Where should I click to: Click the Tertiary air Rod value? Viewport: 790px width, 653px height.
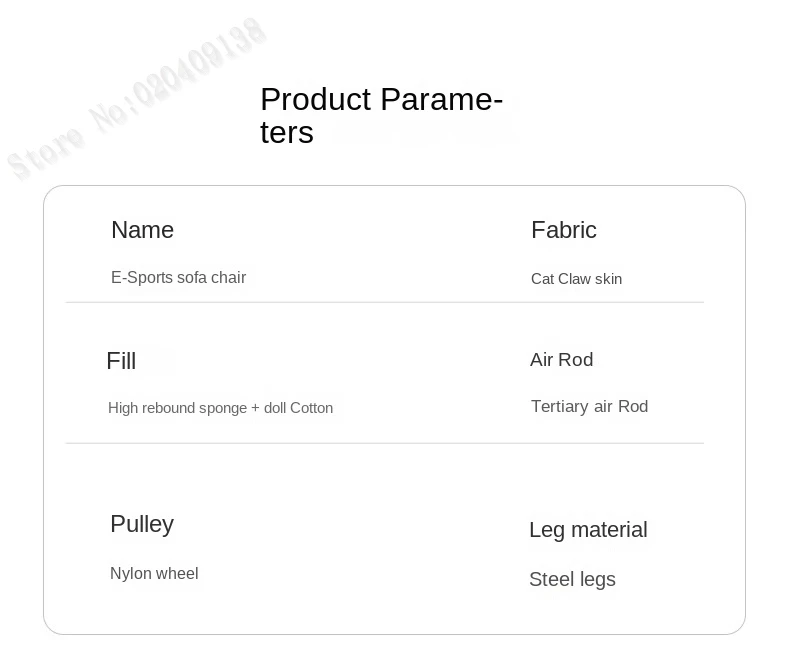pos(589,406)
